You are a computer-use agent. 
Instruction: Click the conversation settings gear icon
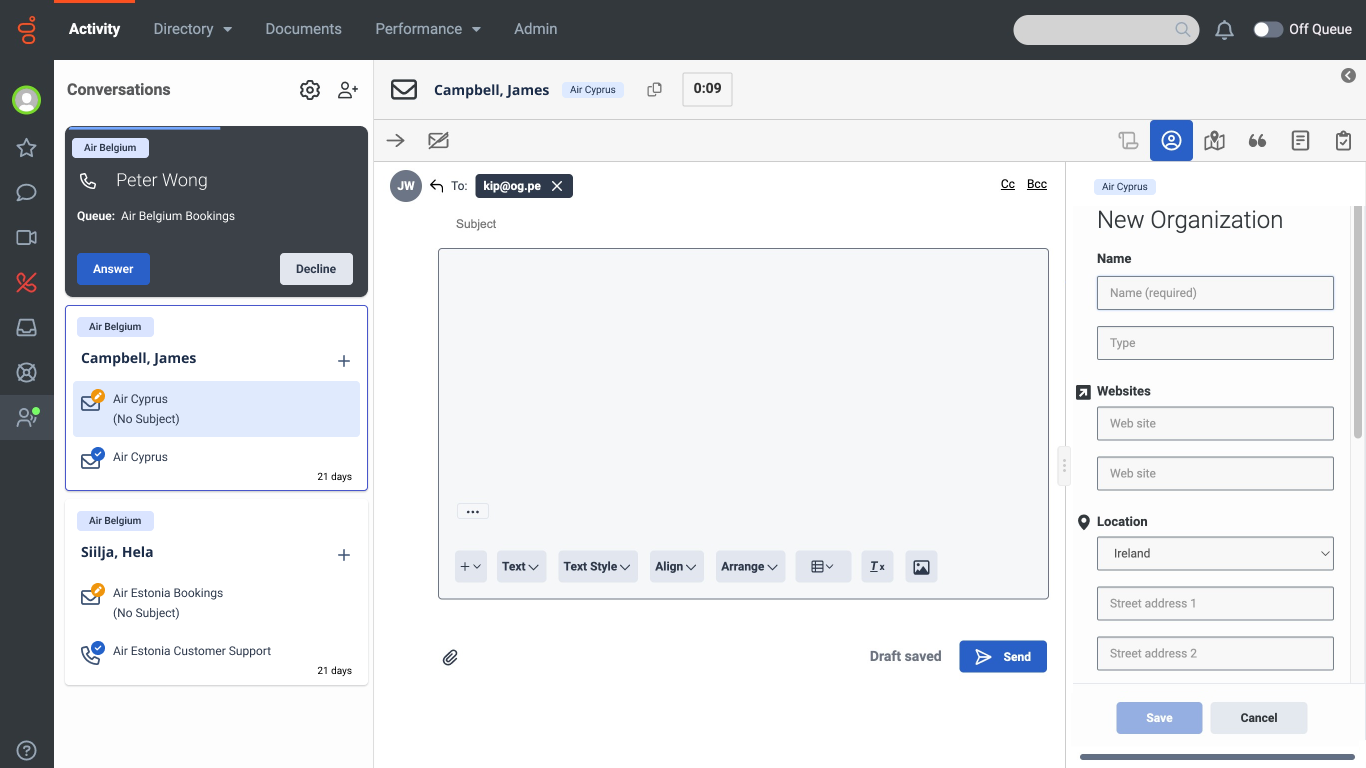[x=310, y=90]
